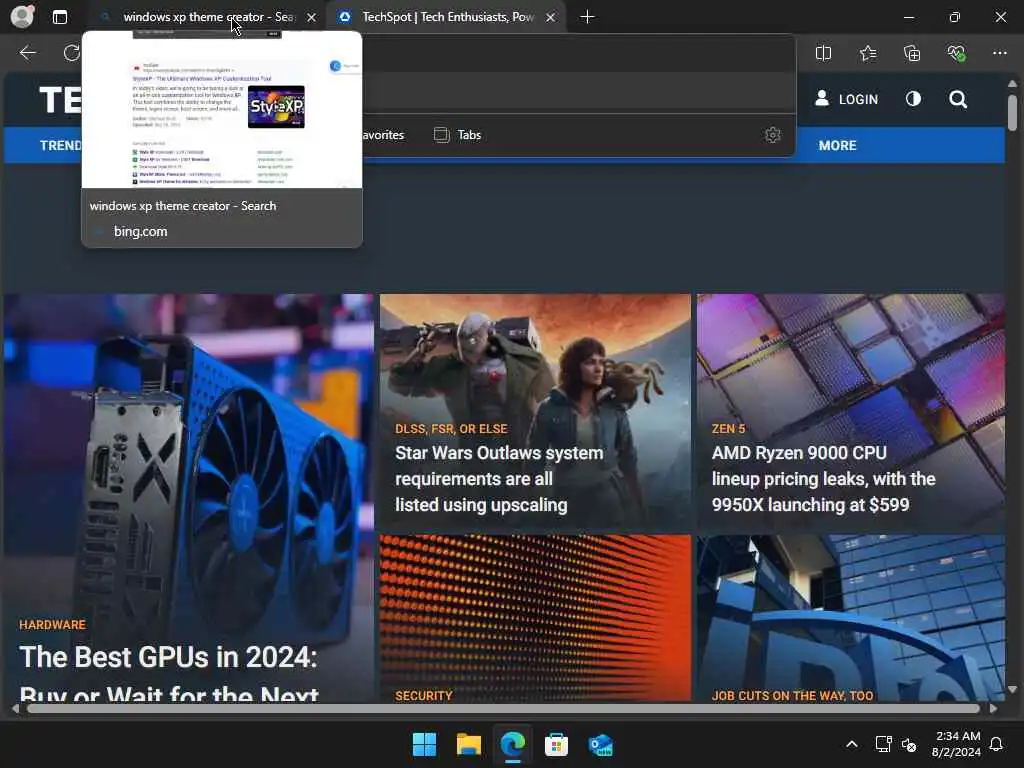
Task: Show hidden system tray icons
Action: click(852, 744)
